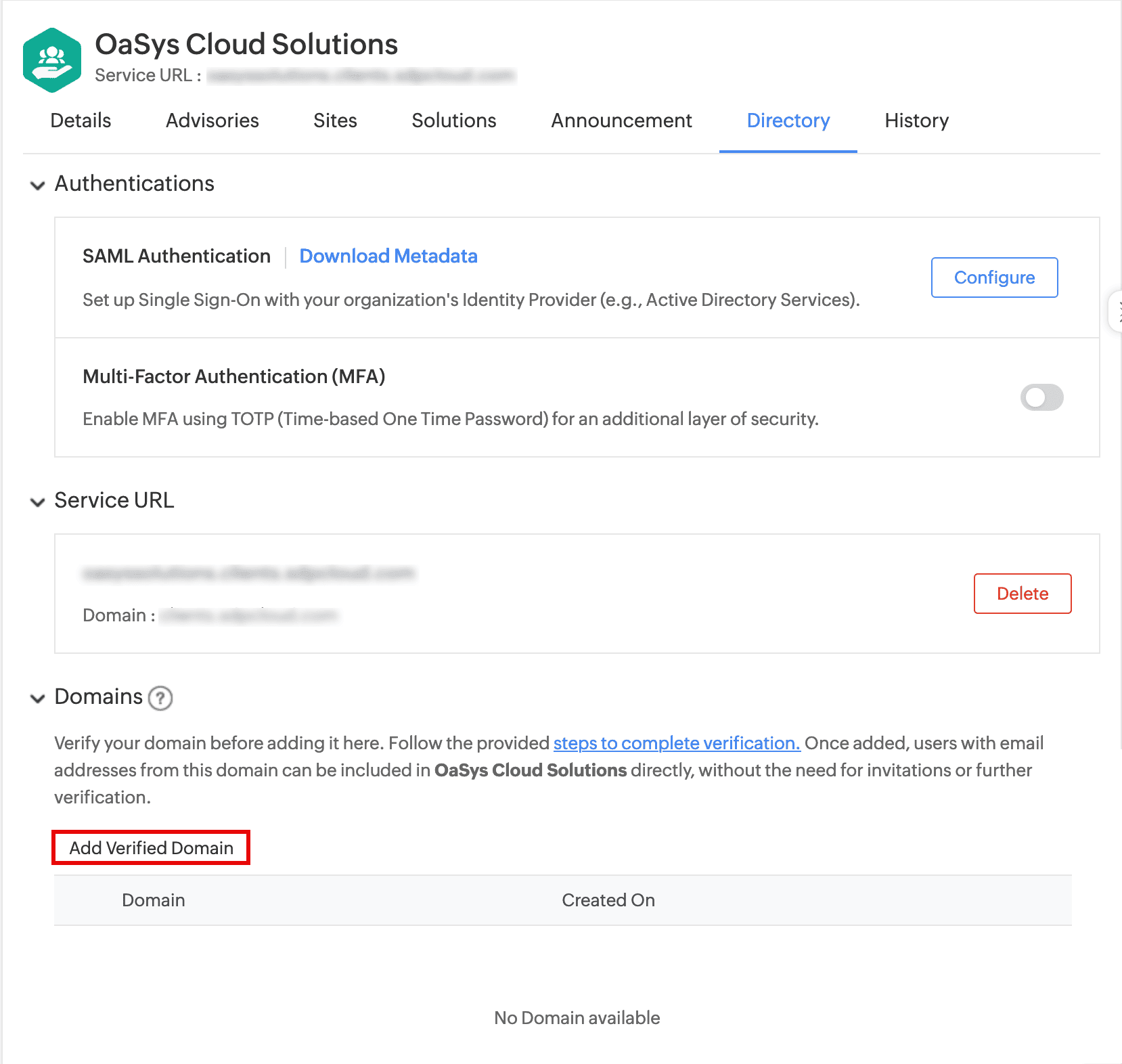Select the Directory tab
Screen dimensions: 1122x1064
(x=788, y=120)
